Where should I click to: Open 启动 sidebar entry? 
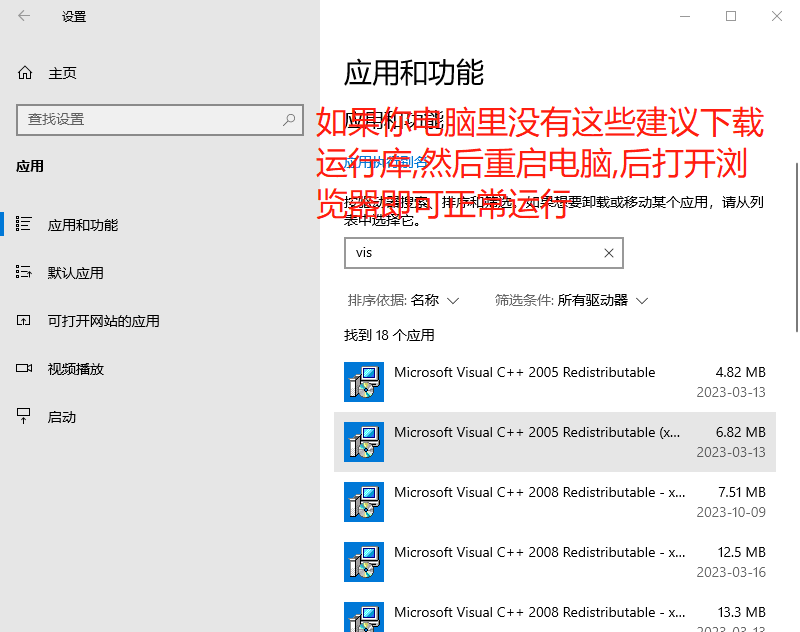tap(61, 417)
